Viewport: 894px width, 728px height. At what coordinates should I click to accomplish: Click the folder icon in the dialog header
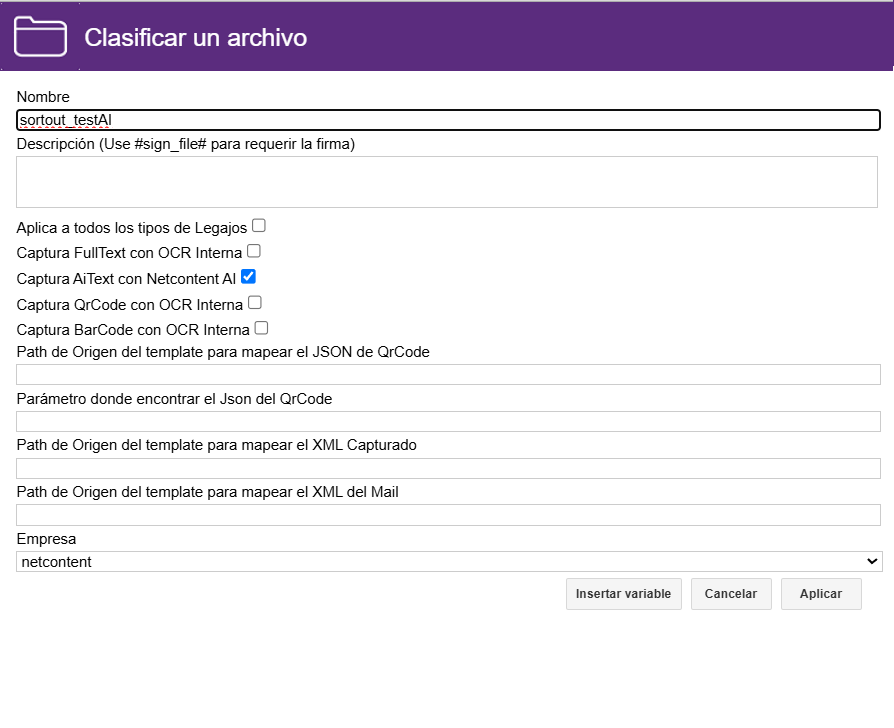[39, 36]
